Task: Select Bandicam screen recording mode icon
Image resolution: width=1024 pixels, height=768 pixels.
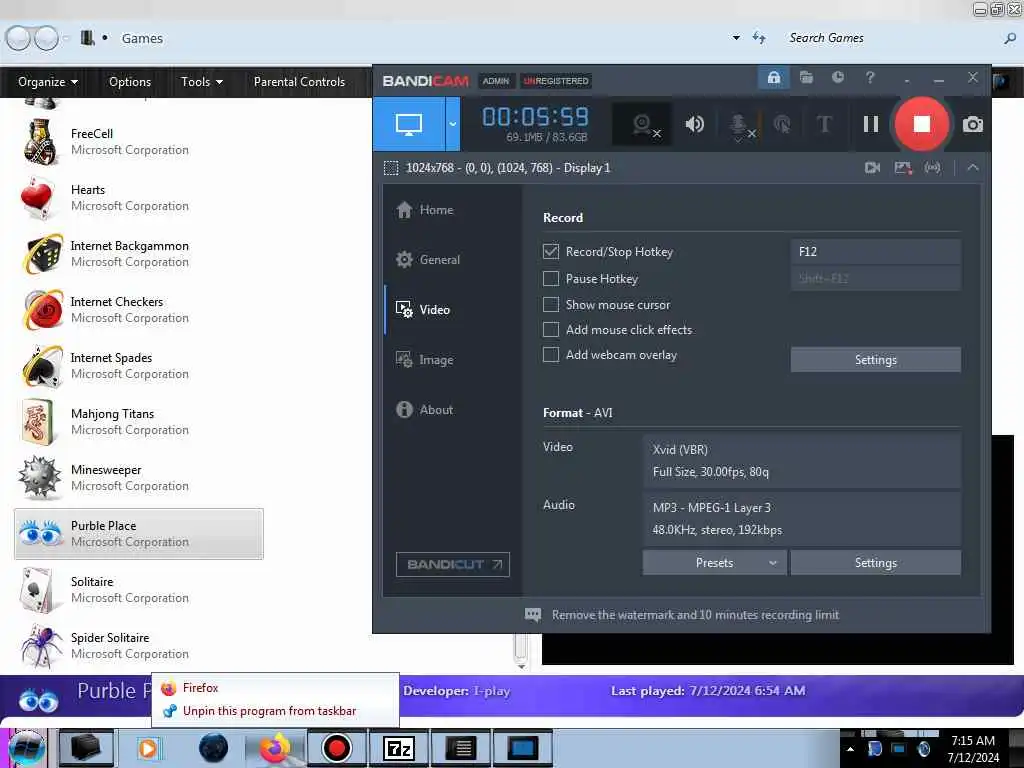Action: pyautogui.click(x=409, y=124)
